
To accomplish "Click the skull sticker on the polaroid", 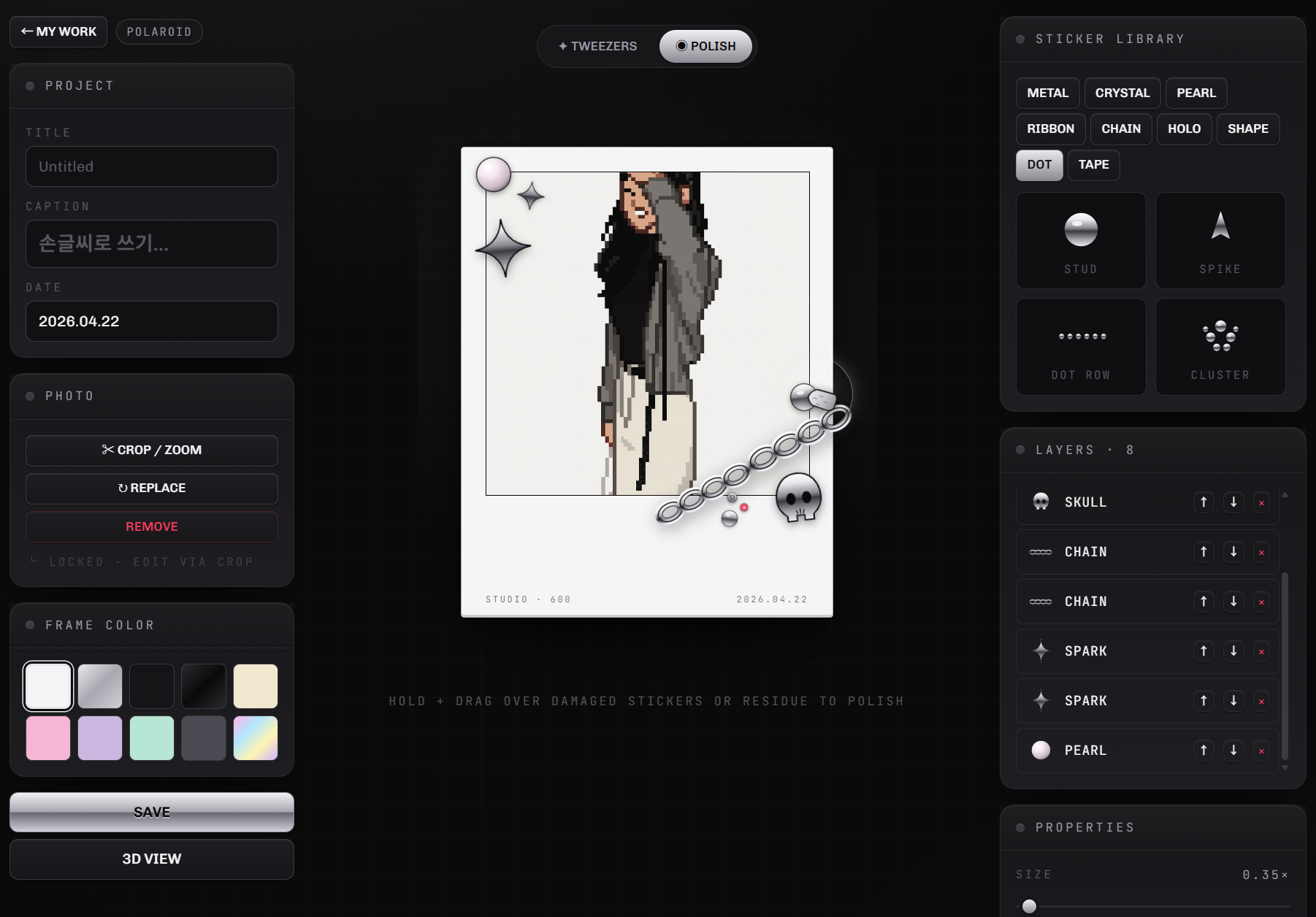I will [798, 497].
